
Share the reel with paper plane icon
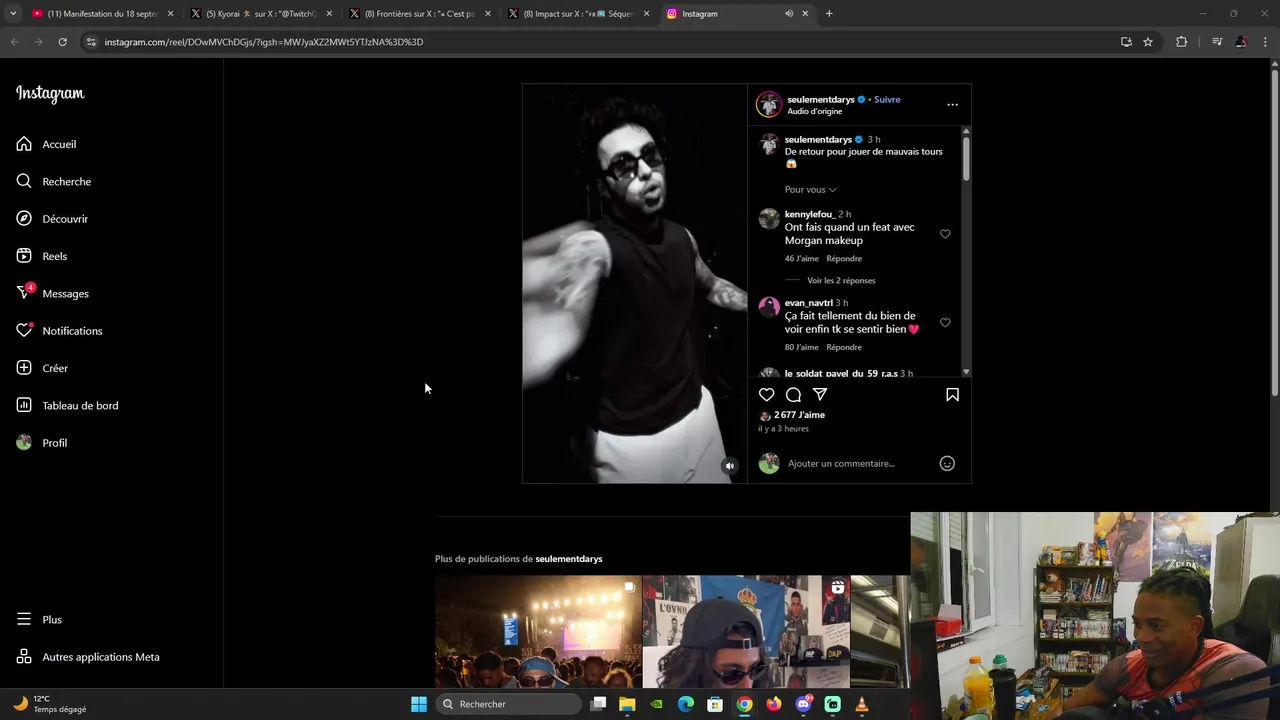pos(820,395)
